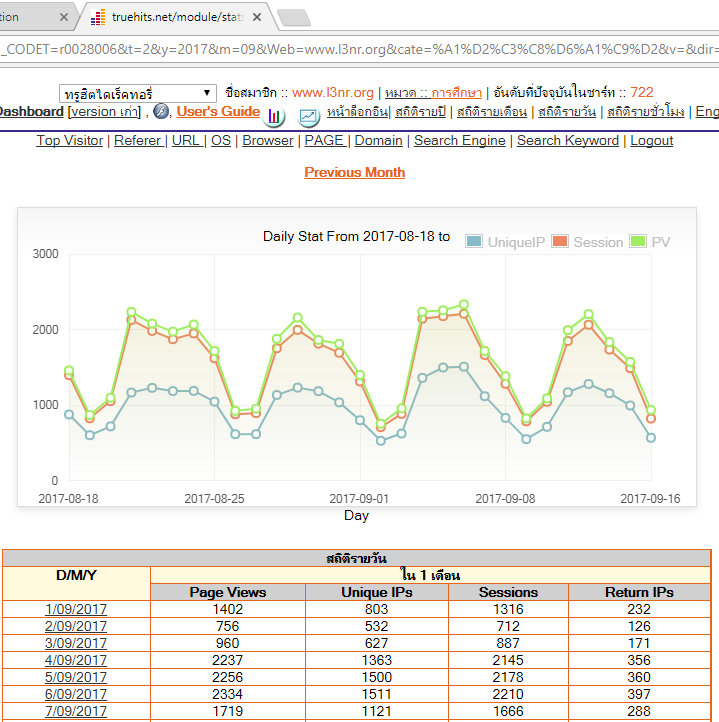Open the www.l3nr.org member link

click(333, 92)
